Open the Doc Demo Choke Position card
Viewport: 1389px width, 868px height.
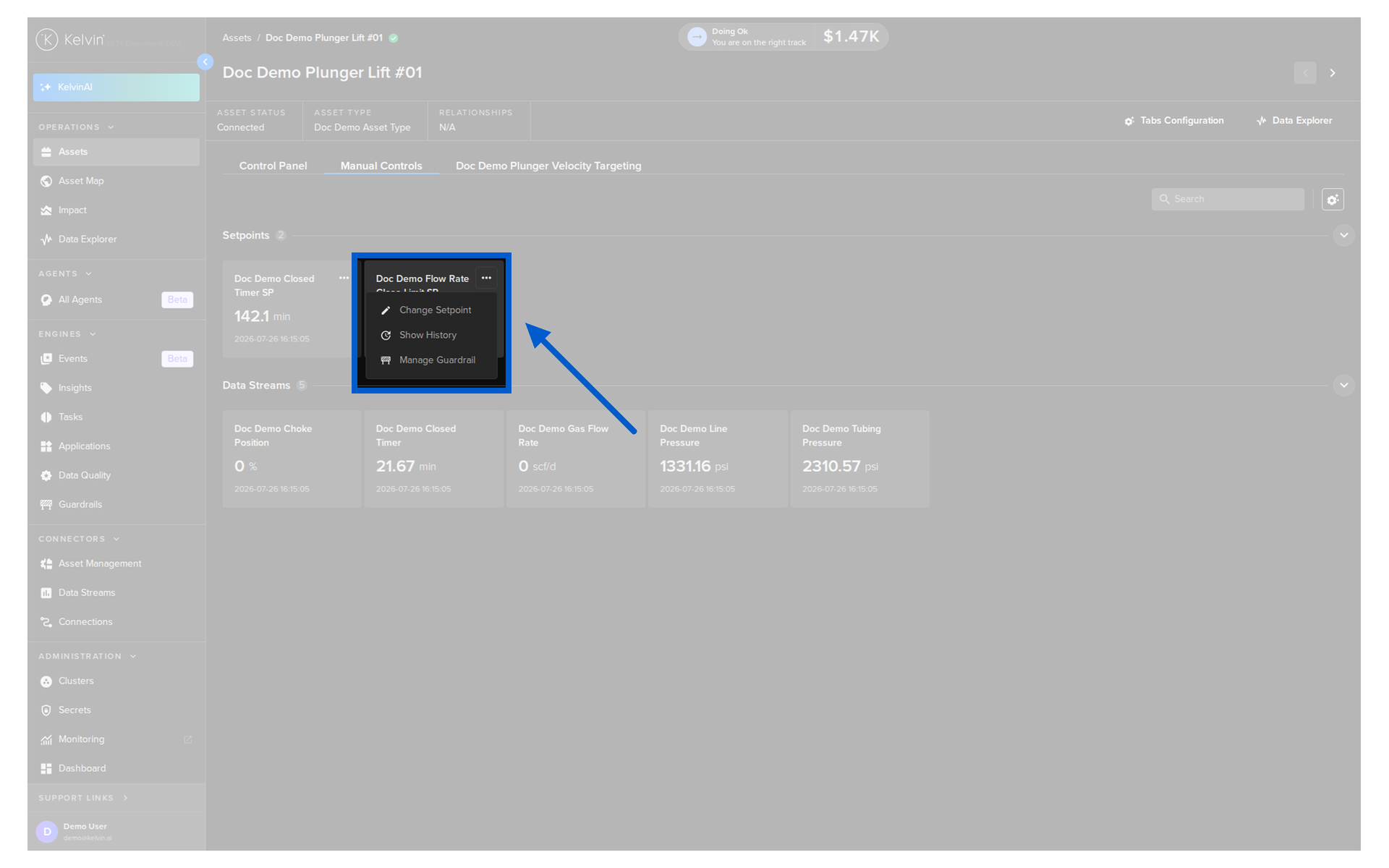[x=292, y=459]
